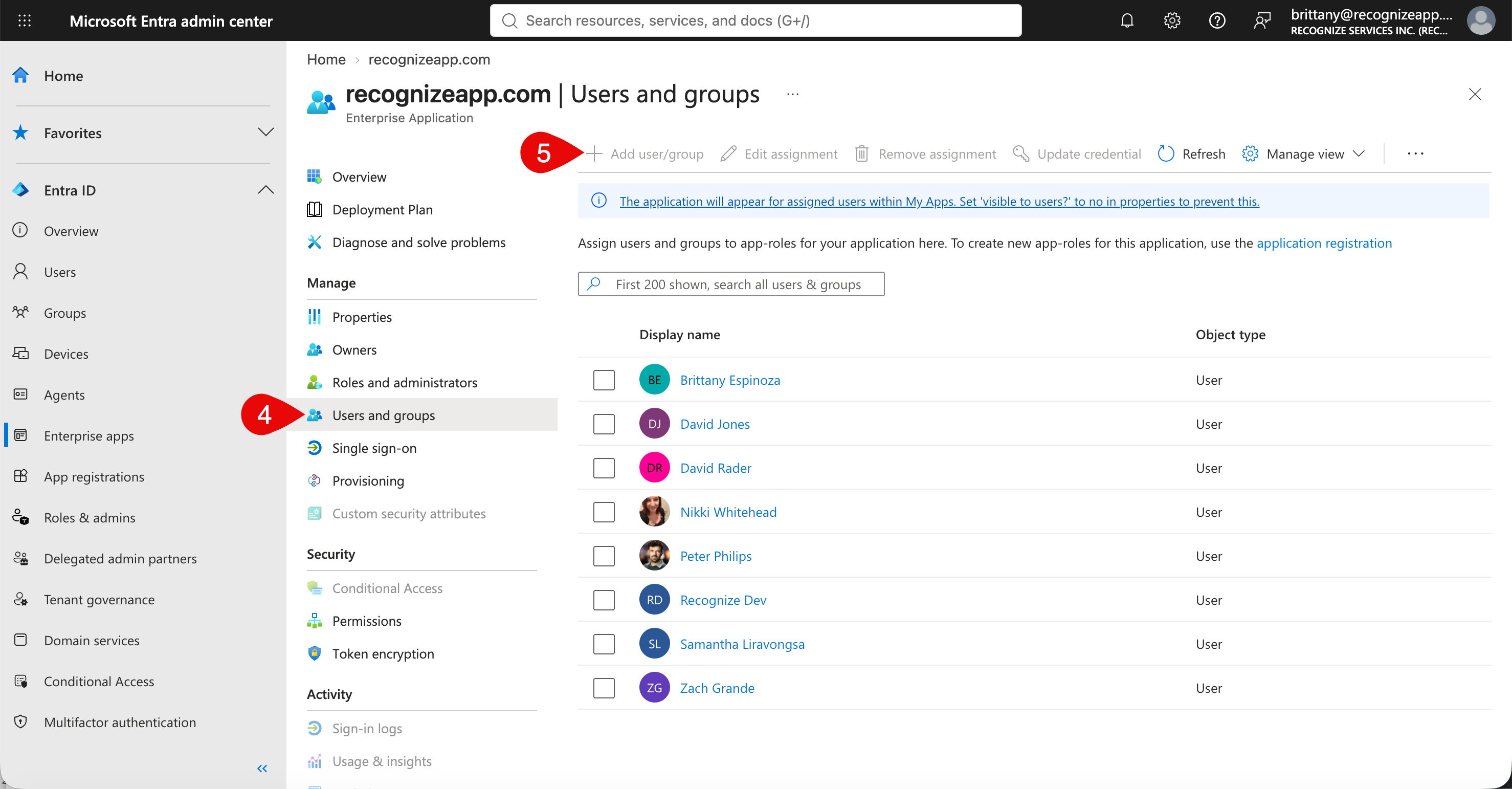Click the Groups icon in sidebar
Screen dimensions: 1512x789
pos(20,312)
